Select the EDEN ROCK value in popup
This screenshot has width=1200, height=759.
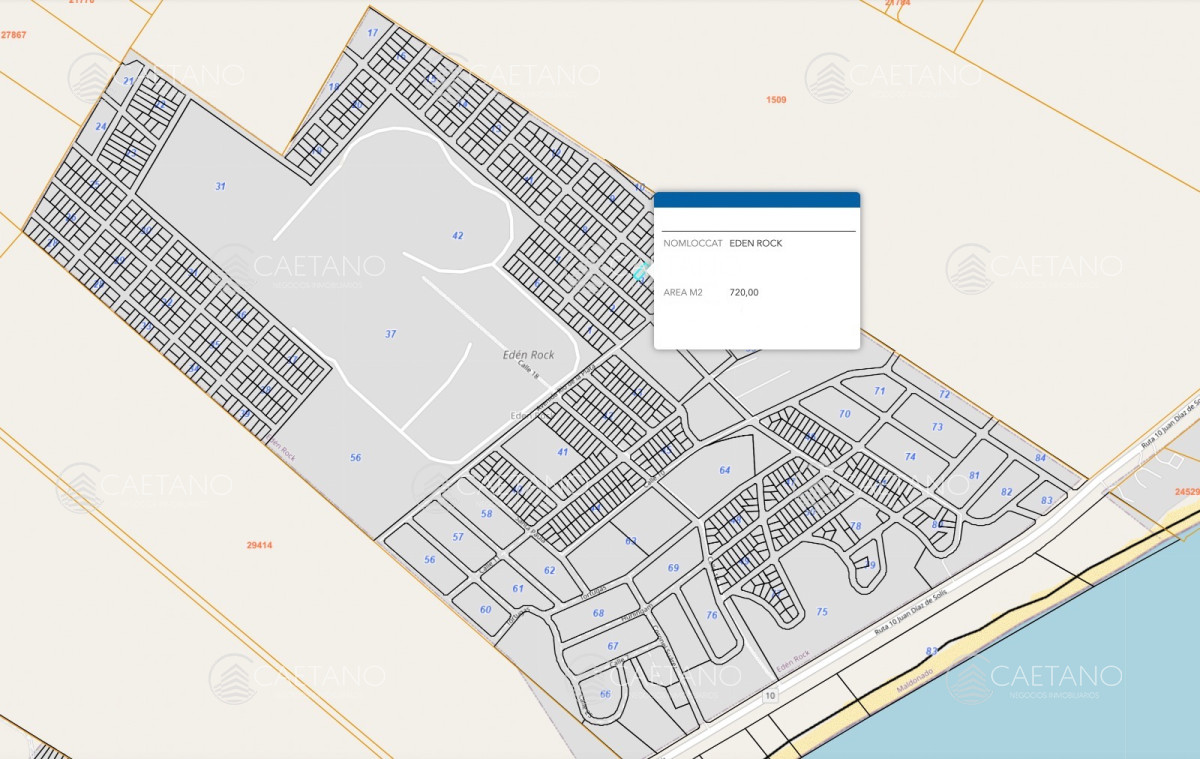click(x=756, y=243)
